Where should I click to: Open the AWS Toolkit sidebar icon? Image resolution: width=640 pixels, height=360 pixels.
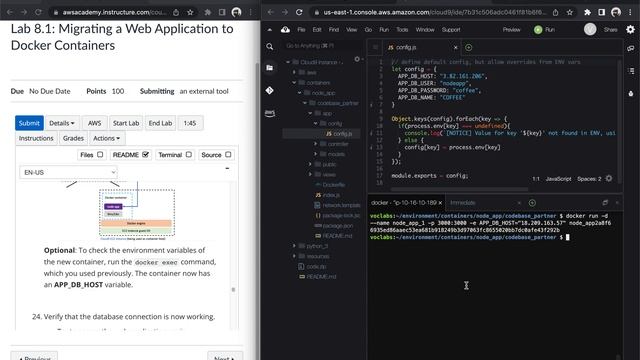(x=270, y=113)
